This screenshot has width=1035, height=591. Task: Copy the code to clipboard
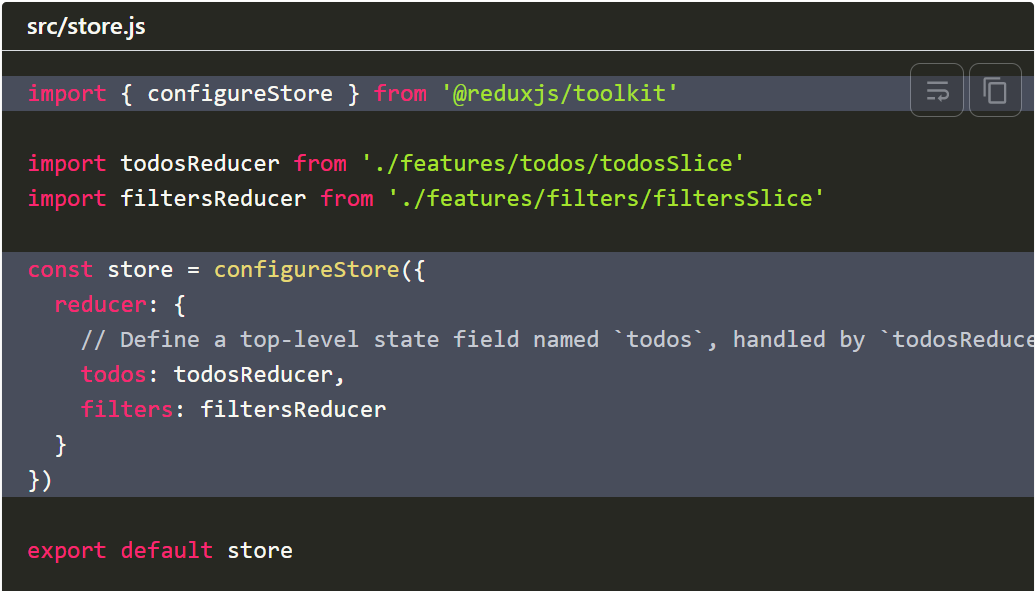click(995, 91)
